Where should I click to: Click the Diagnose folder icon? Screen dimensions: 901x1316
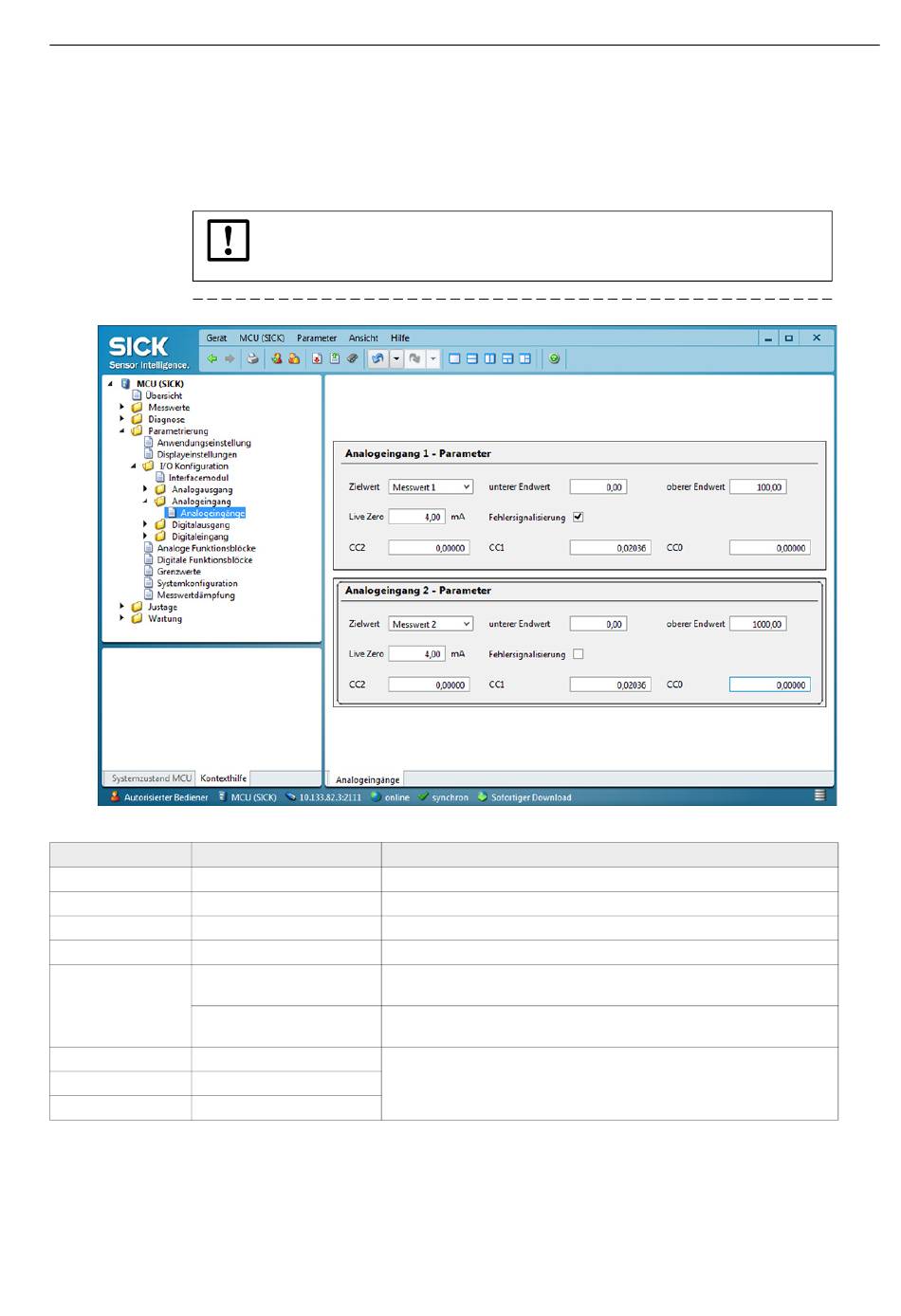tap(138, 419)
